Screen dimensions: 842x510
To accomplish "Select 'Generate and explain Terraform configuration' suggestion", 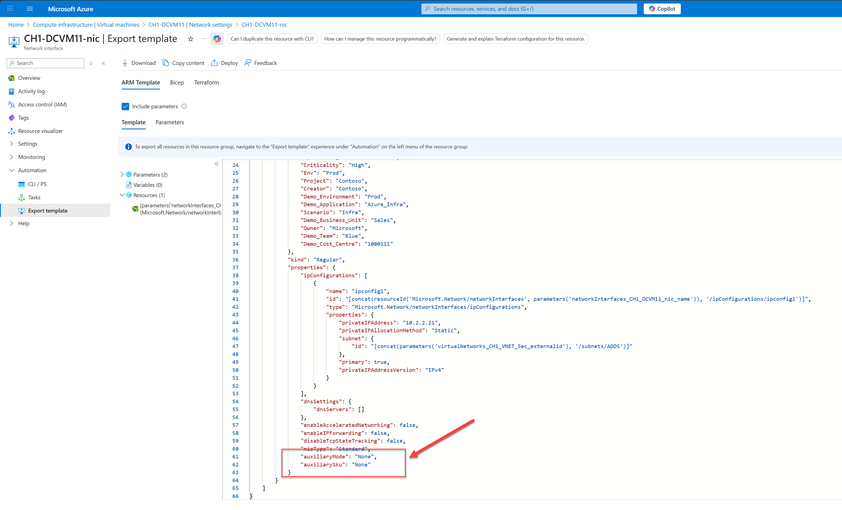I will pyautogui.click(x=516, y=39).
